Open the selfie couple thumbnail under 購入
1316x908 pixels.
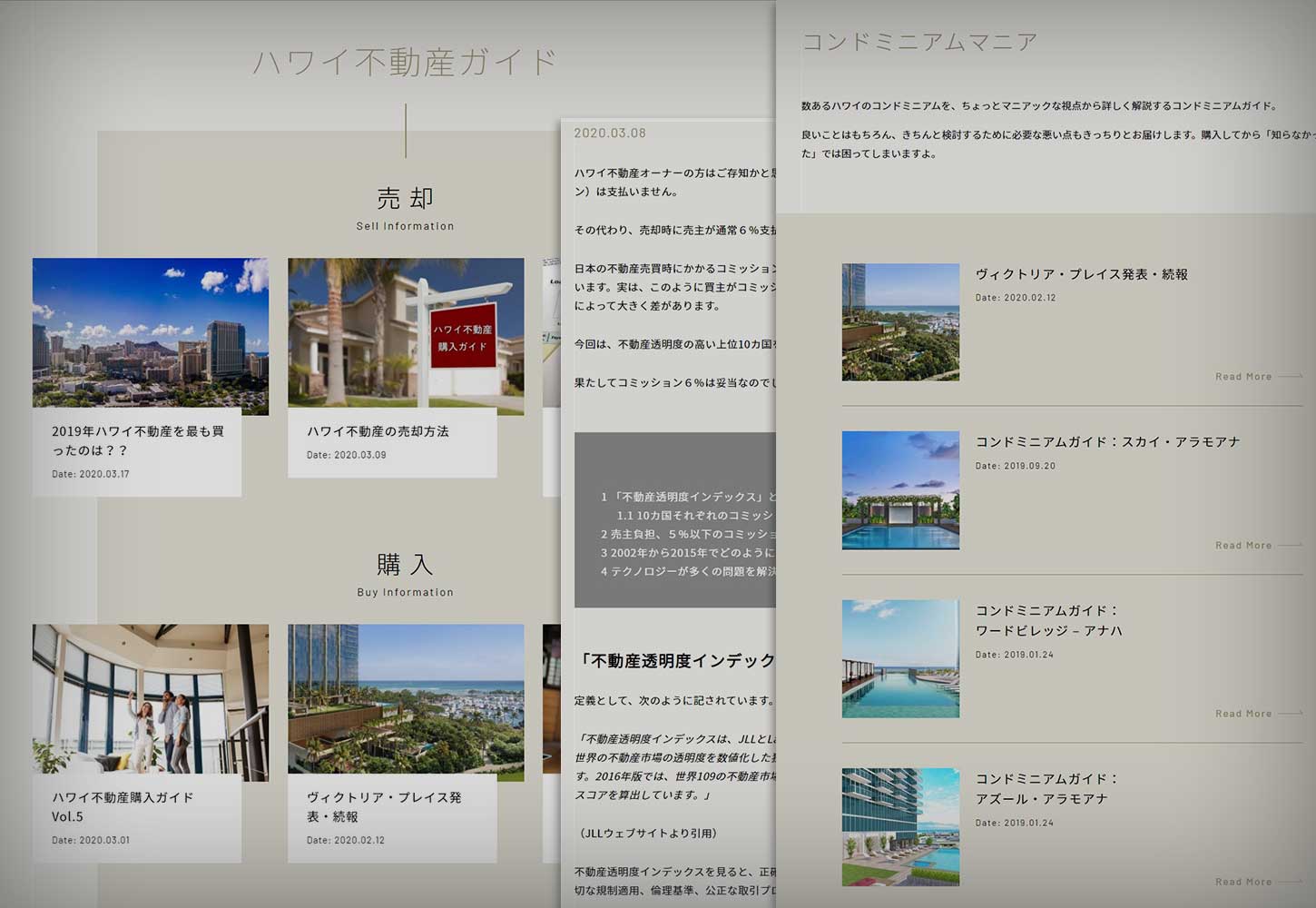(x=151, y=699)
